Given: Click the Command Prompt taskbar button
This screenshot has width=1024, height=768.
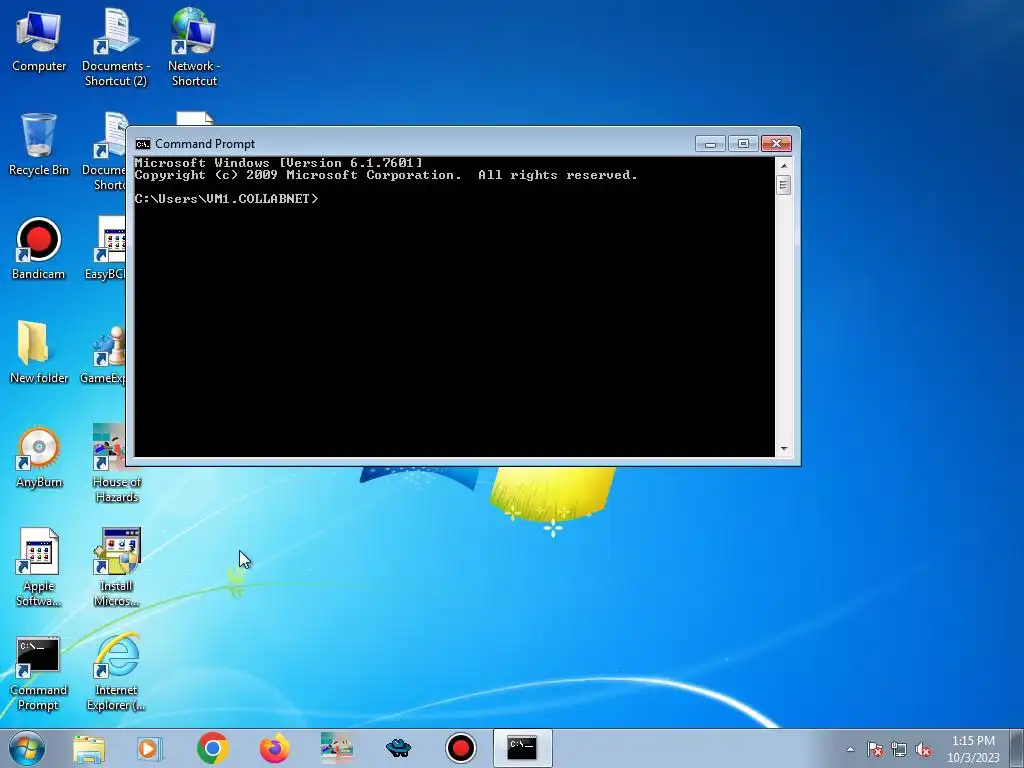Looking at the screenshot, I should (522, 748).
